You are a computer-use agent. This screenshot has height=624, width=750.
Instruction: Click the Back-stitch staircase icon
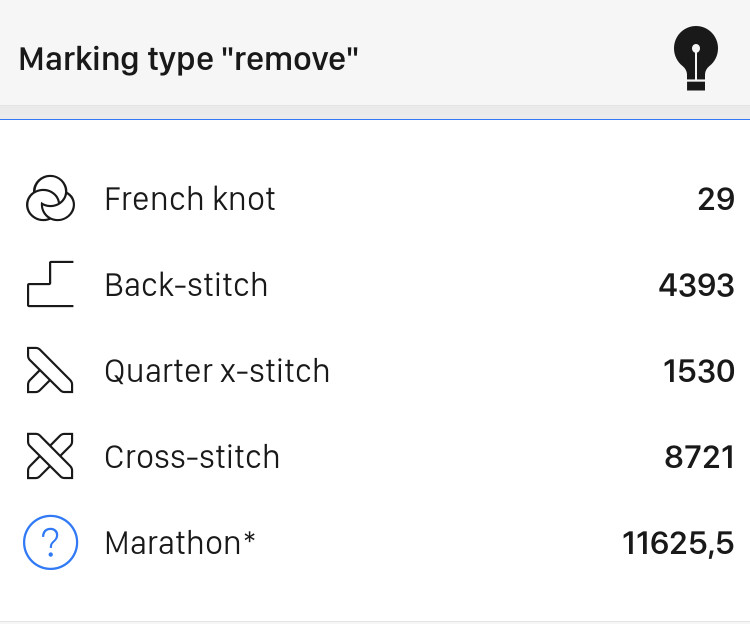pyautogui.click(x=50, y=284)
